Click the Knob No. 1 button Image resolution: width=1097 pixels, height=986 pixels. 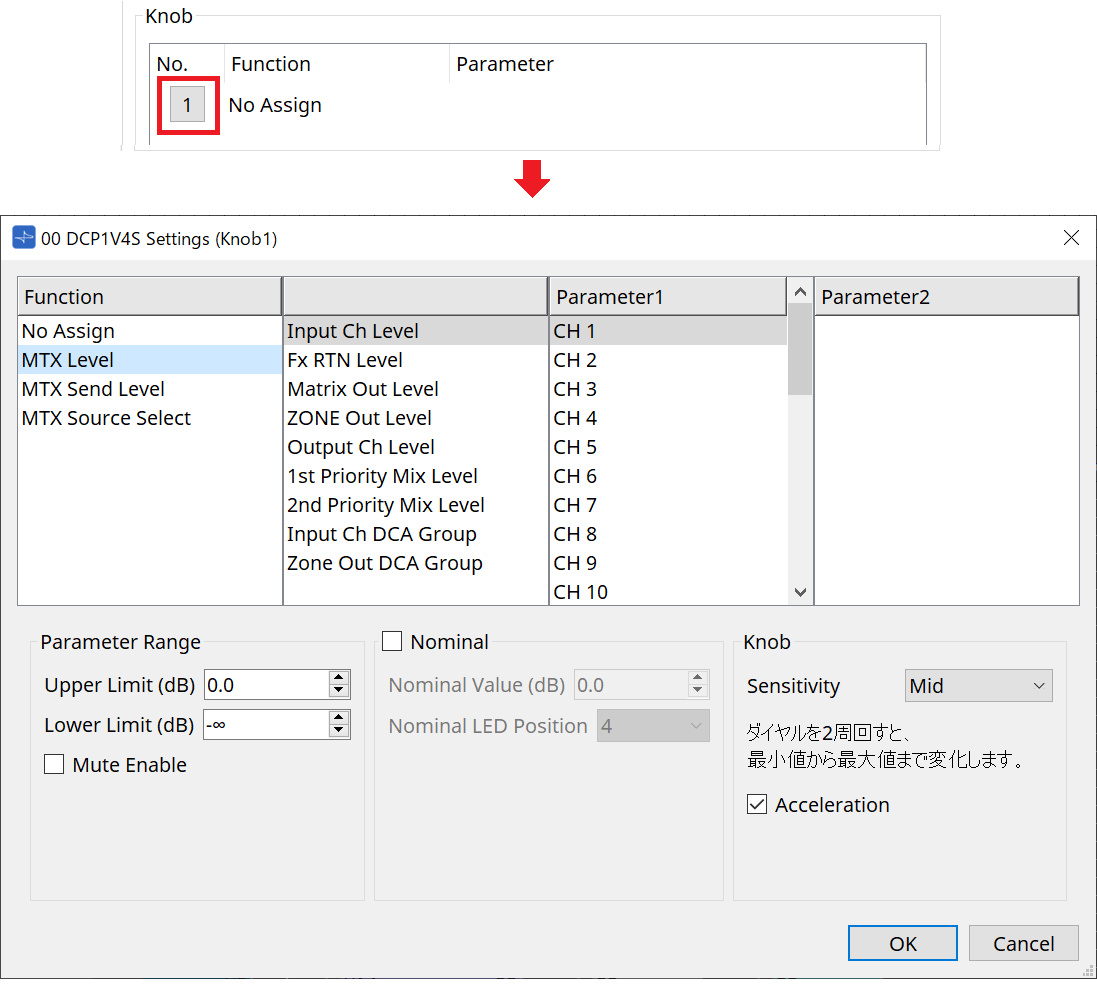click(x=187, y=104)
